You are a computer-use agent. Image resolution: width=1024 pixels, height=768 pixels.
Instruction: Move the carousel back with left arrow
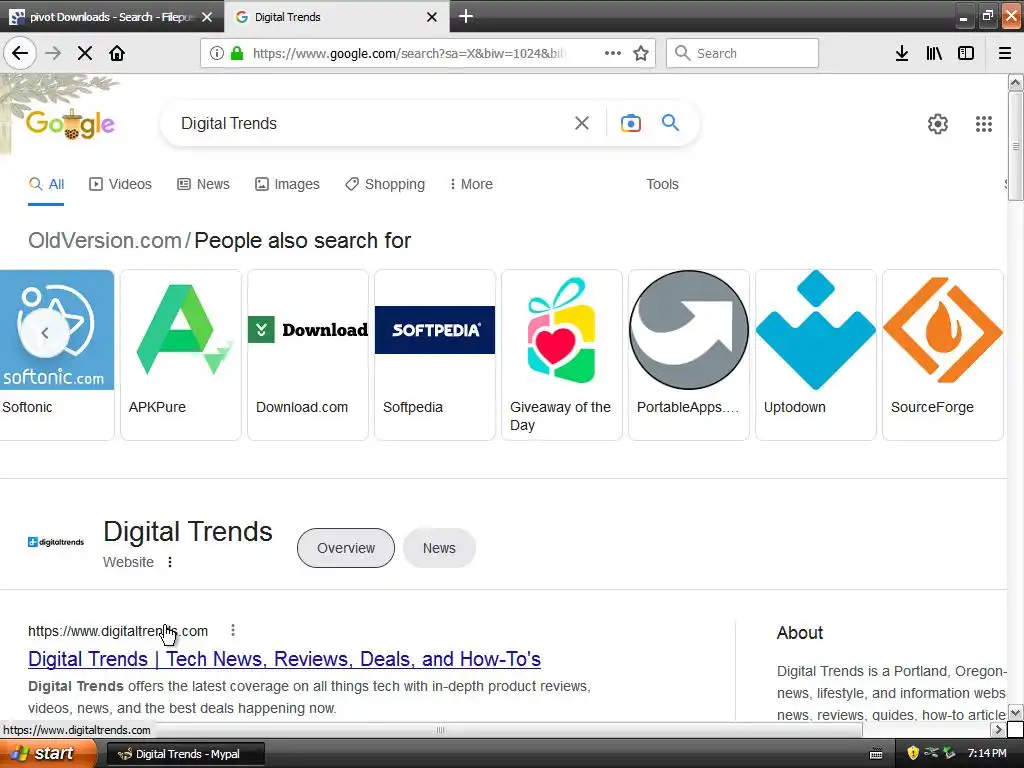point(44,333)
